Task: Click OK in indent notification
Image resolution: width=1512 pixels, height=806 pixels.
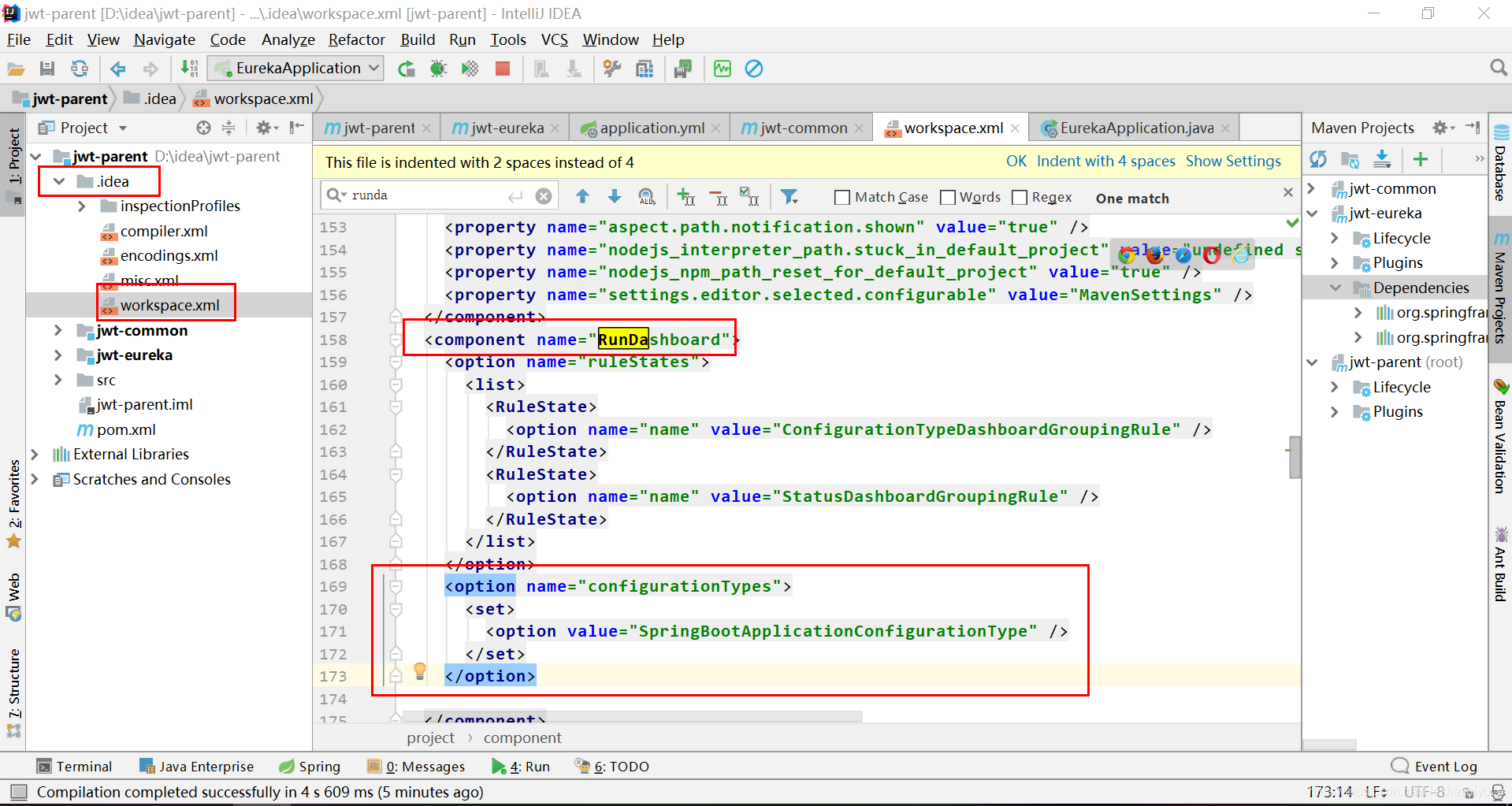Action: click(1016, 162)
